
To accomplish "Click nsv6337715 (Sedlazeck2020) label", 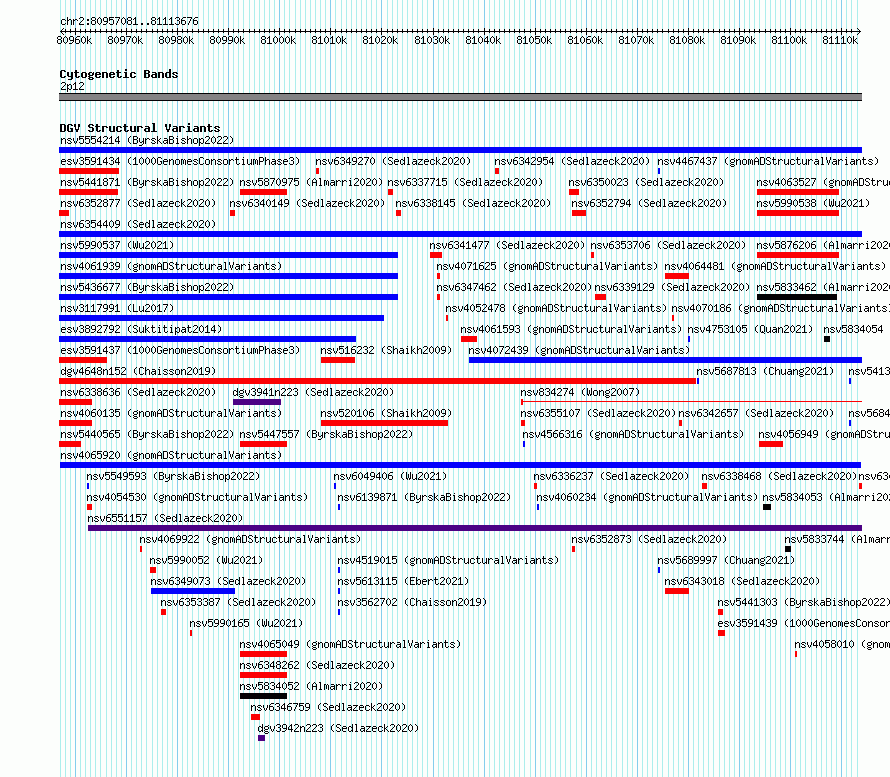I will (465, 182).
